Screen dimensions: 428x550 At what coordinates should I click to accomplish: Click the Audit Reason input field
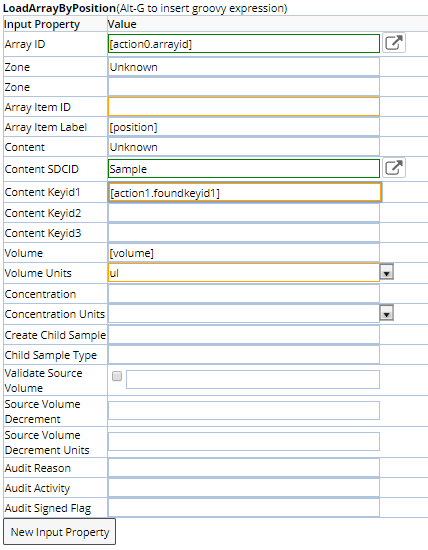[x=244, y=468]
